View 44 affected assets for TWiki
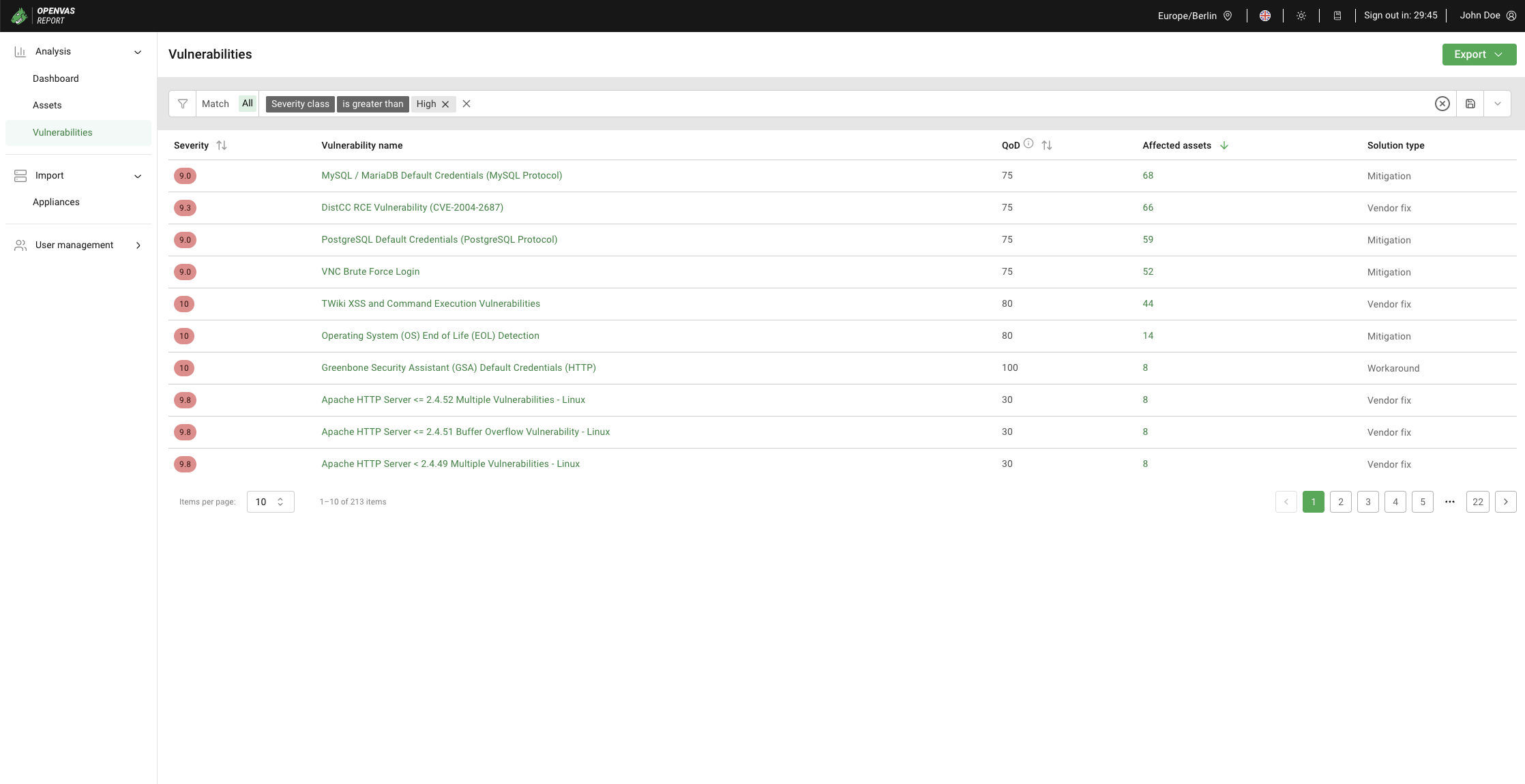This screenshot has height=784, width=1525. pos(1148,303)
